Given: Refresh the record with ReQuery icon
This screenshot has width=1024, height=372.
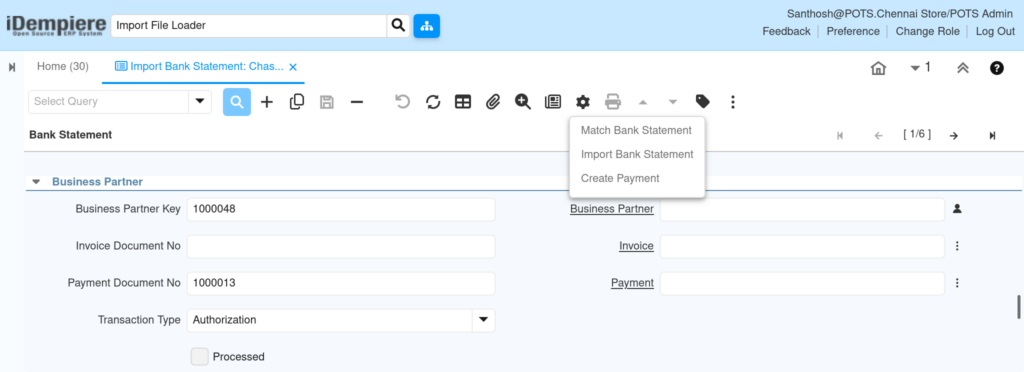Looking at the screenshot, I should pyautogui.click(x=433, y=102).
